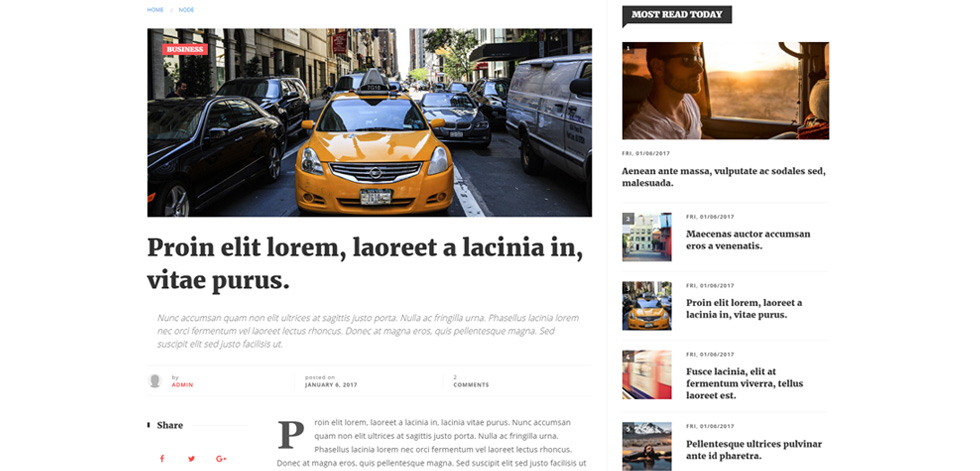The width and height of the screenshot is (980, 471).
Task: Share on Google Plus icon
Action: pyautogui.click(x=221, y=459)
